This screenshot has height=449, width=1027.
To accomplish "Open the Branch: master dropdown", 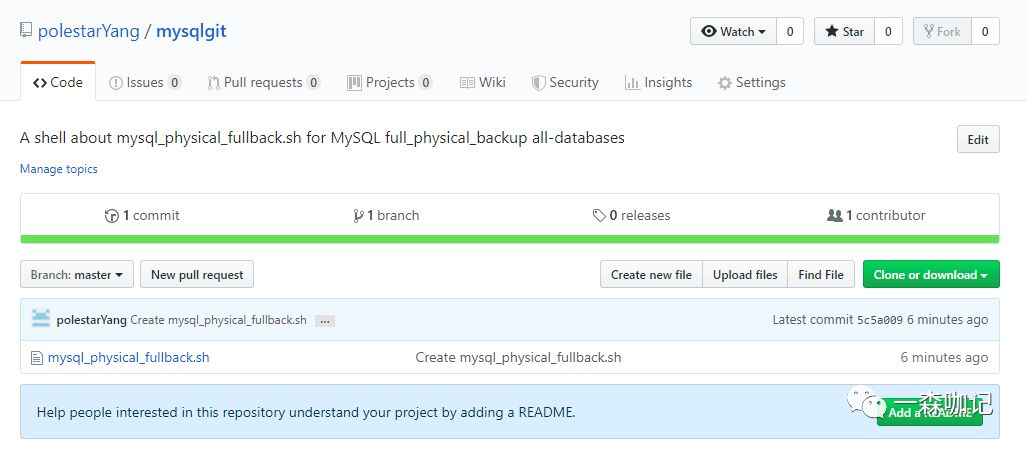I will point(77,275).
